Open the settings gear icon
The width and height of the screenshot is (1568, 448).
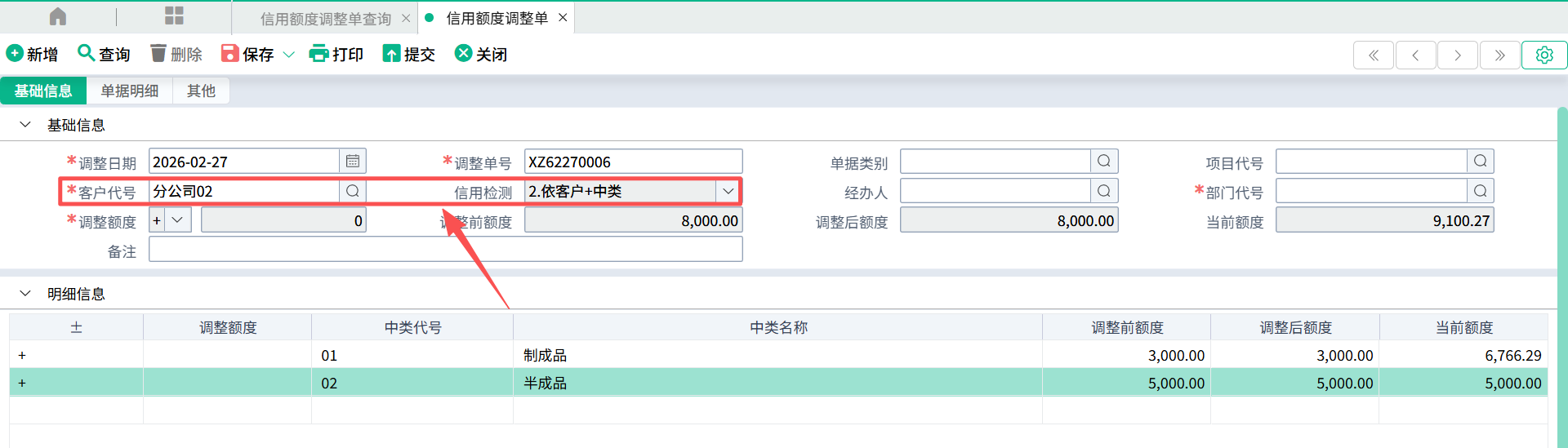coord(1543,55)
